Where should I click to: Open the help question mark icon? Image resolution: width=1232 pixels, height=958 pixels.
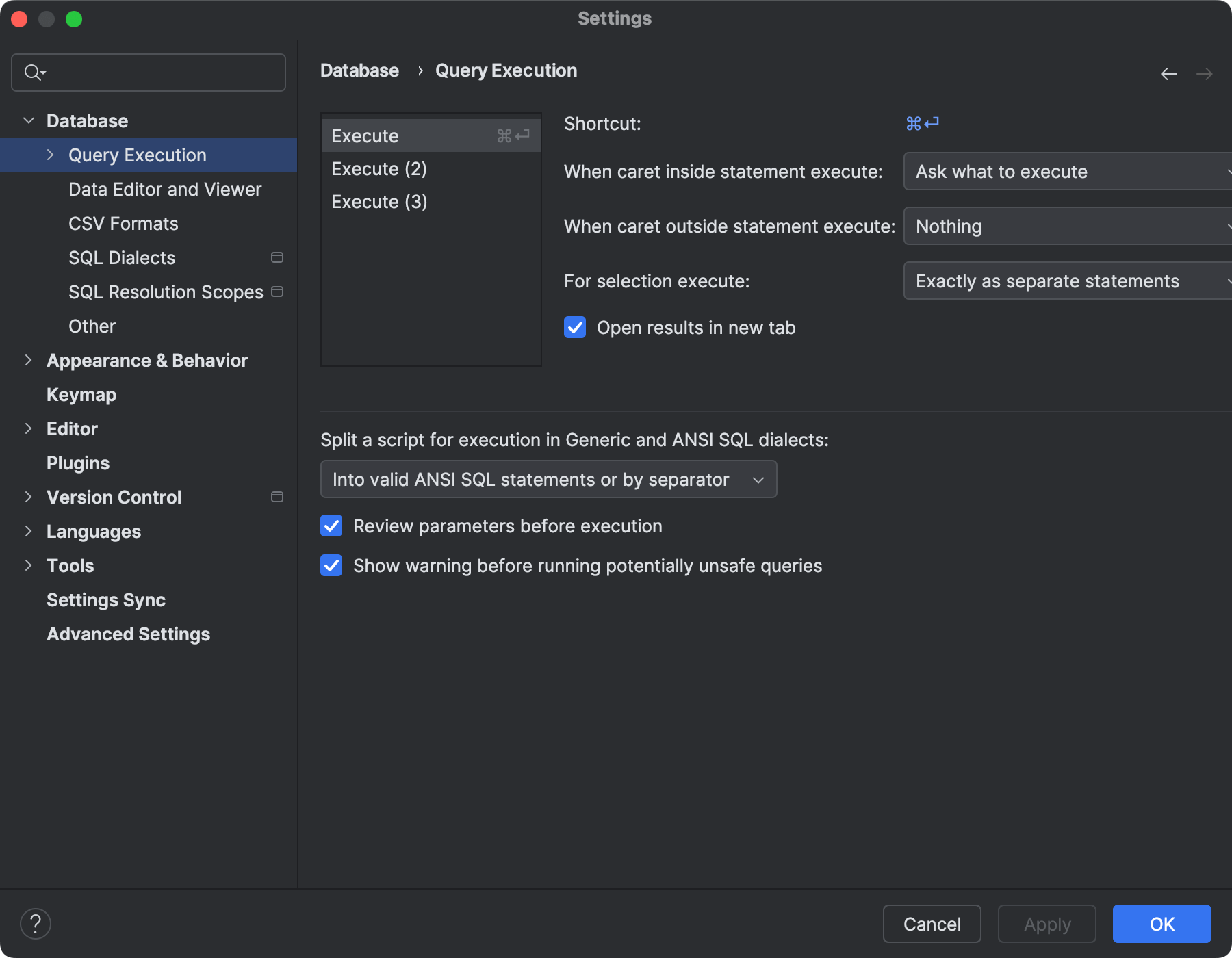click(36, 923)
